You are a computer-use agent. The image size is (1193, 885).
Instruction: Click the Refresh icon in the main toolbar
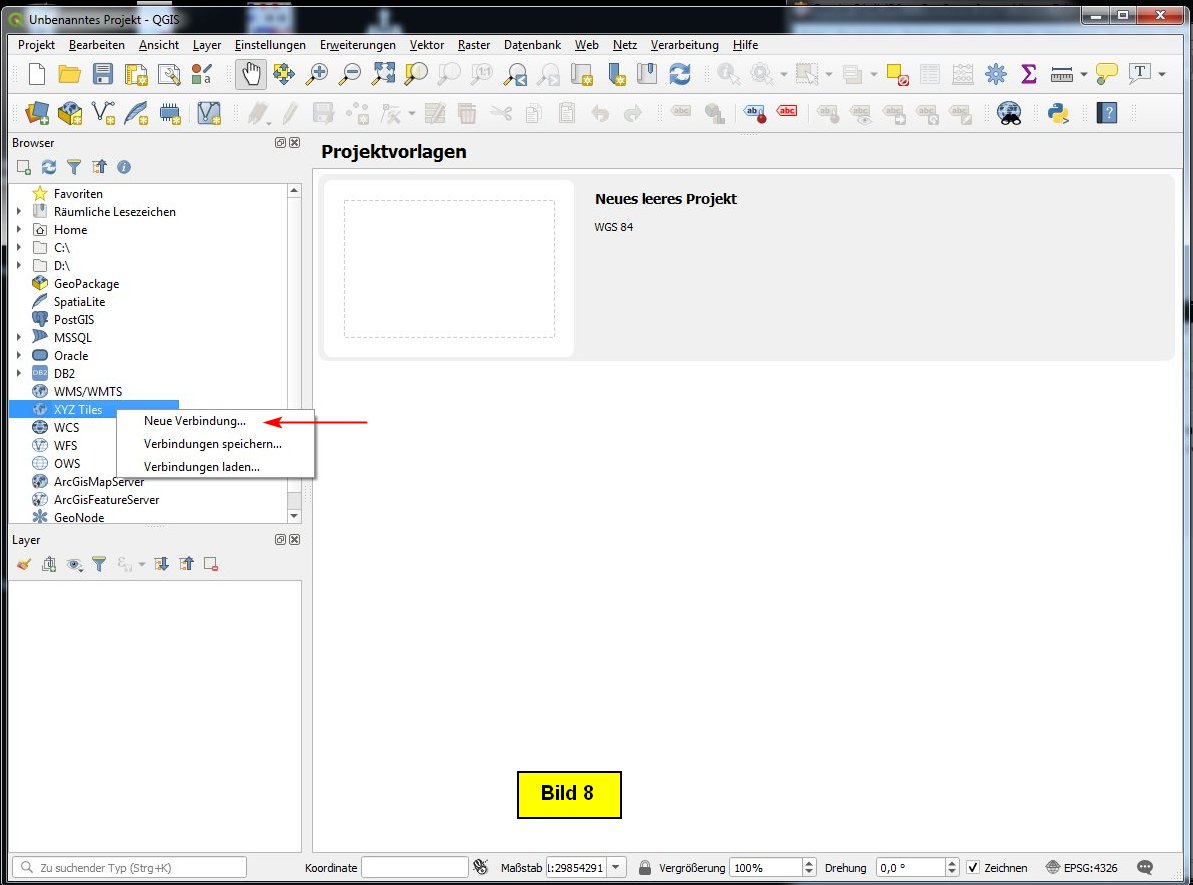pos(680,74)
